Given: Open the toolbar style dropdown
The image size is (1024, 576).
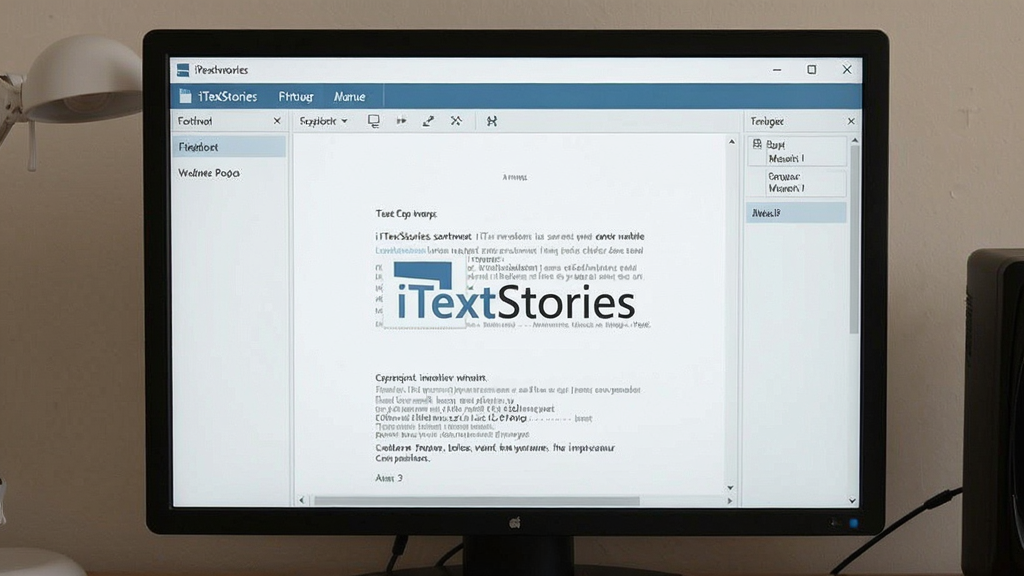Looking at the screenshot, I should pyautogui.click(x=323, y=121).
